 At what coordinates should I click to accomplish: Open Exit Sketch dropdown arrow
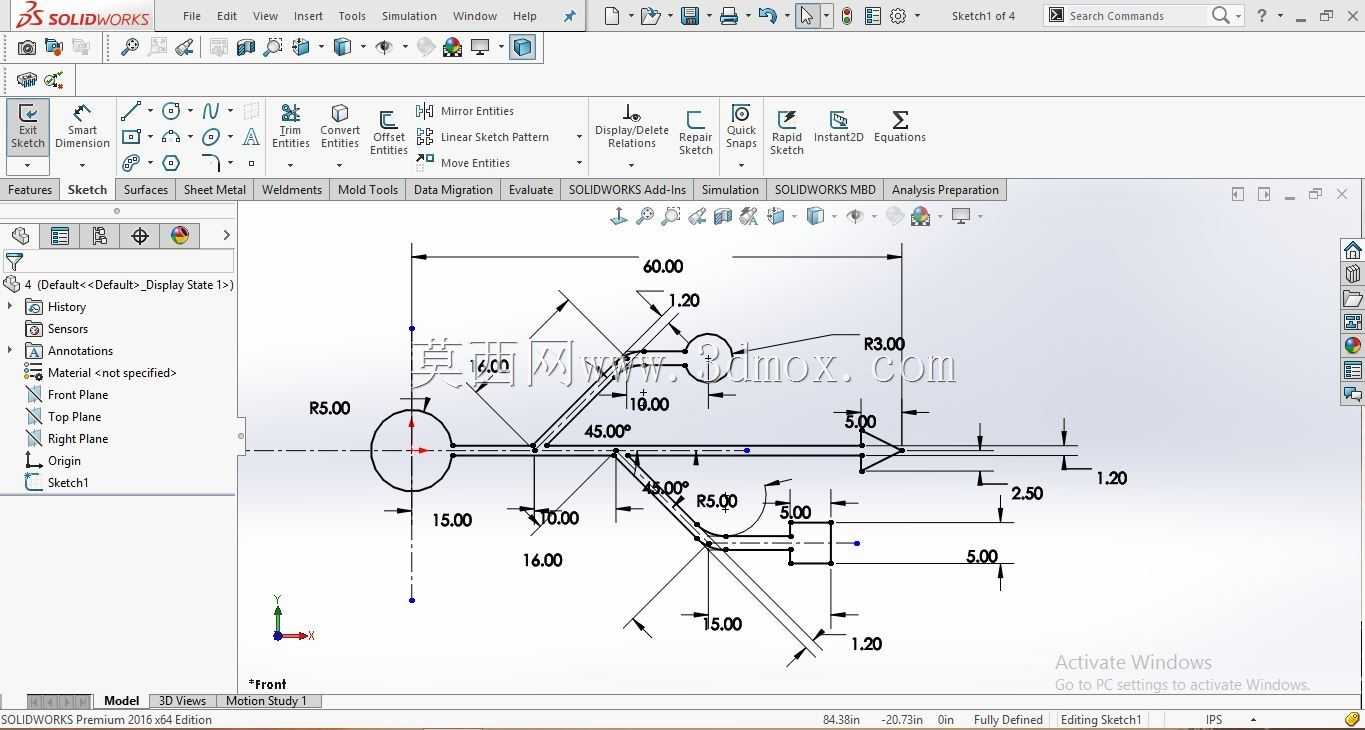tap(28, 165)
